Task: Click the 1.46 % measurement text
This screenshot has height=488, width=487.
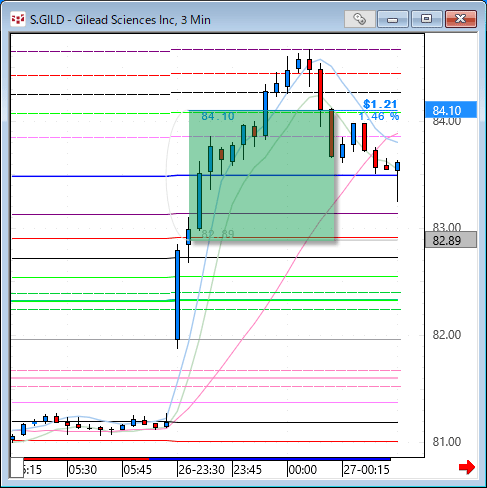Action: pos(379,116)
